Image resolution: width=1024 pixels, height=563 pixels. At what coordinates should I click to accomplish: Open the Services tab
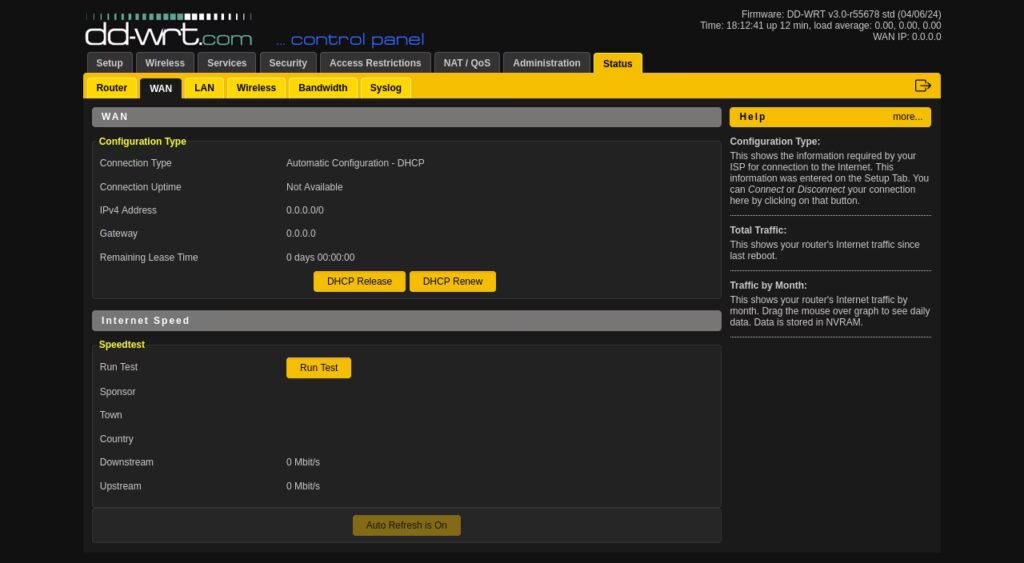click(227, 63)
